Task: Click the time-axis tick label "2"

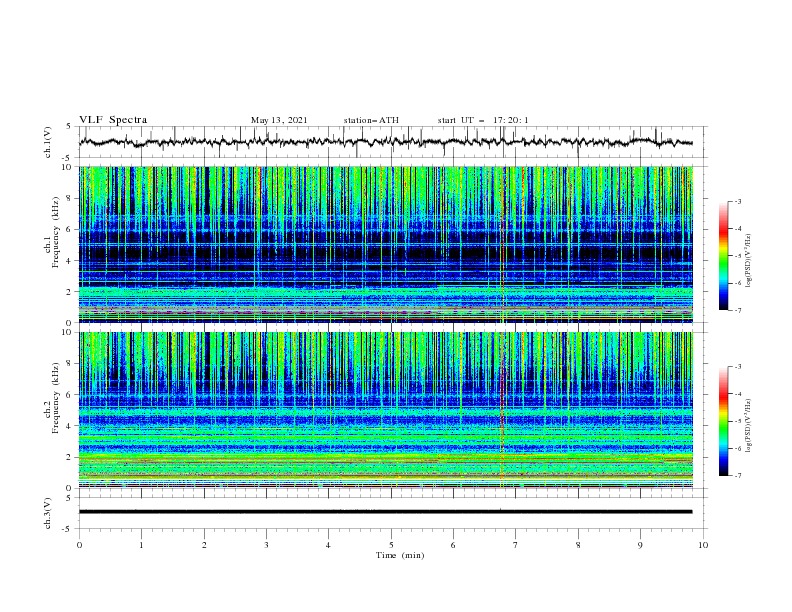Action: pyautogui.click(x=204, y=545)
